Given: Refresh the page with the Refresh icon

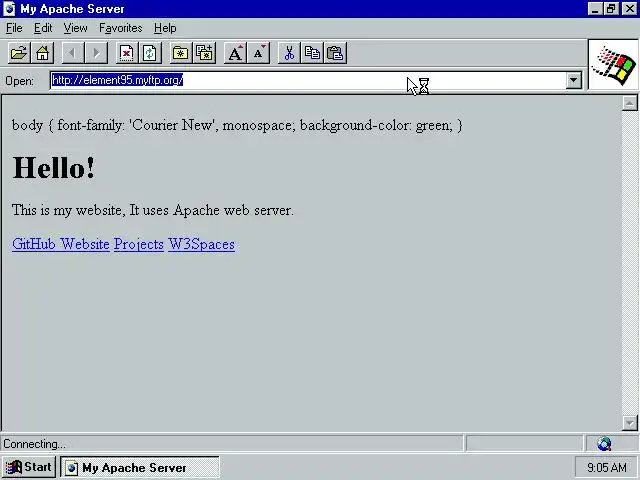Looking at the screenshot, I should 150,53.
